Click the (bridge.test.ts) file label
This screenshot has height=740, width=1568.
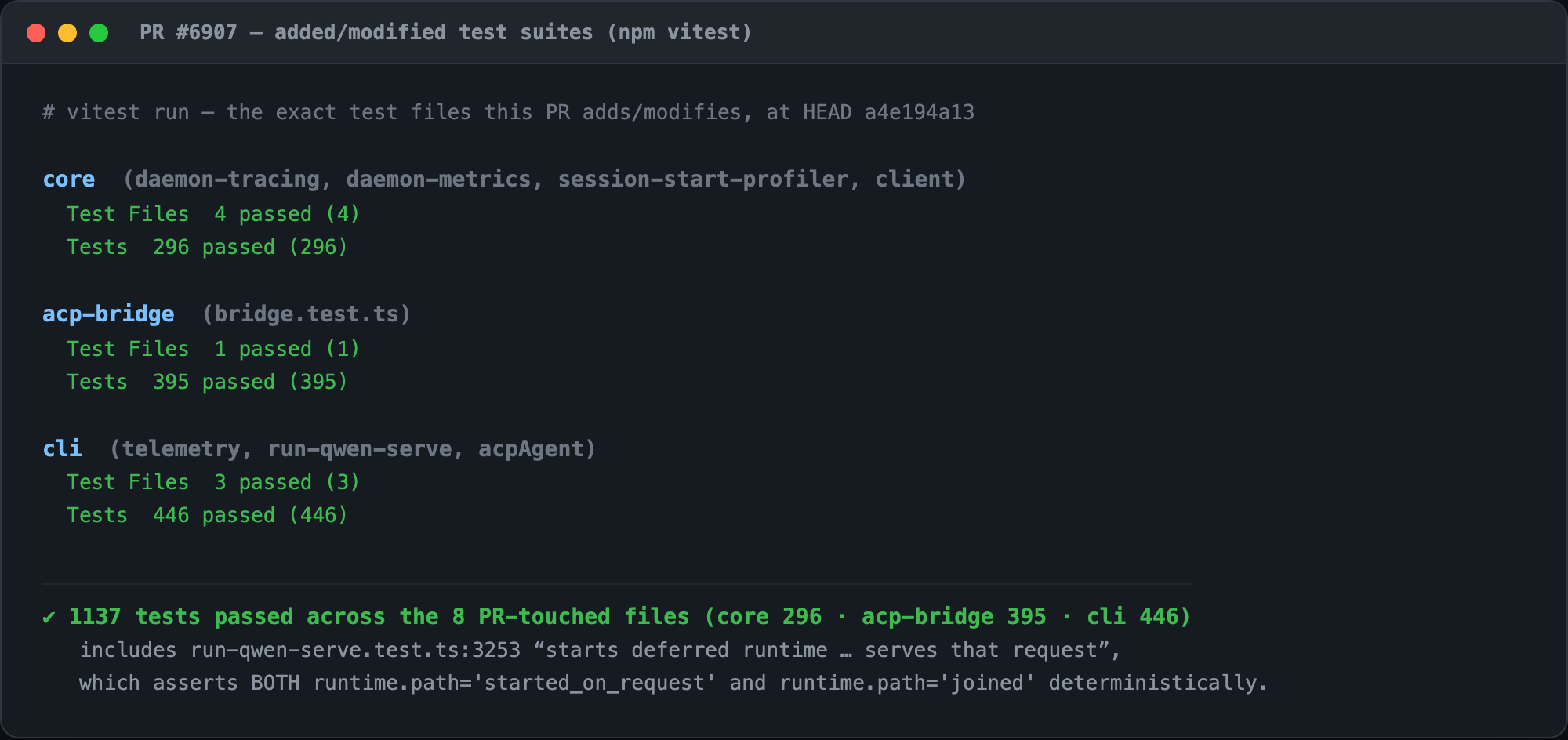coord(307,314)
